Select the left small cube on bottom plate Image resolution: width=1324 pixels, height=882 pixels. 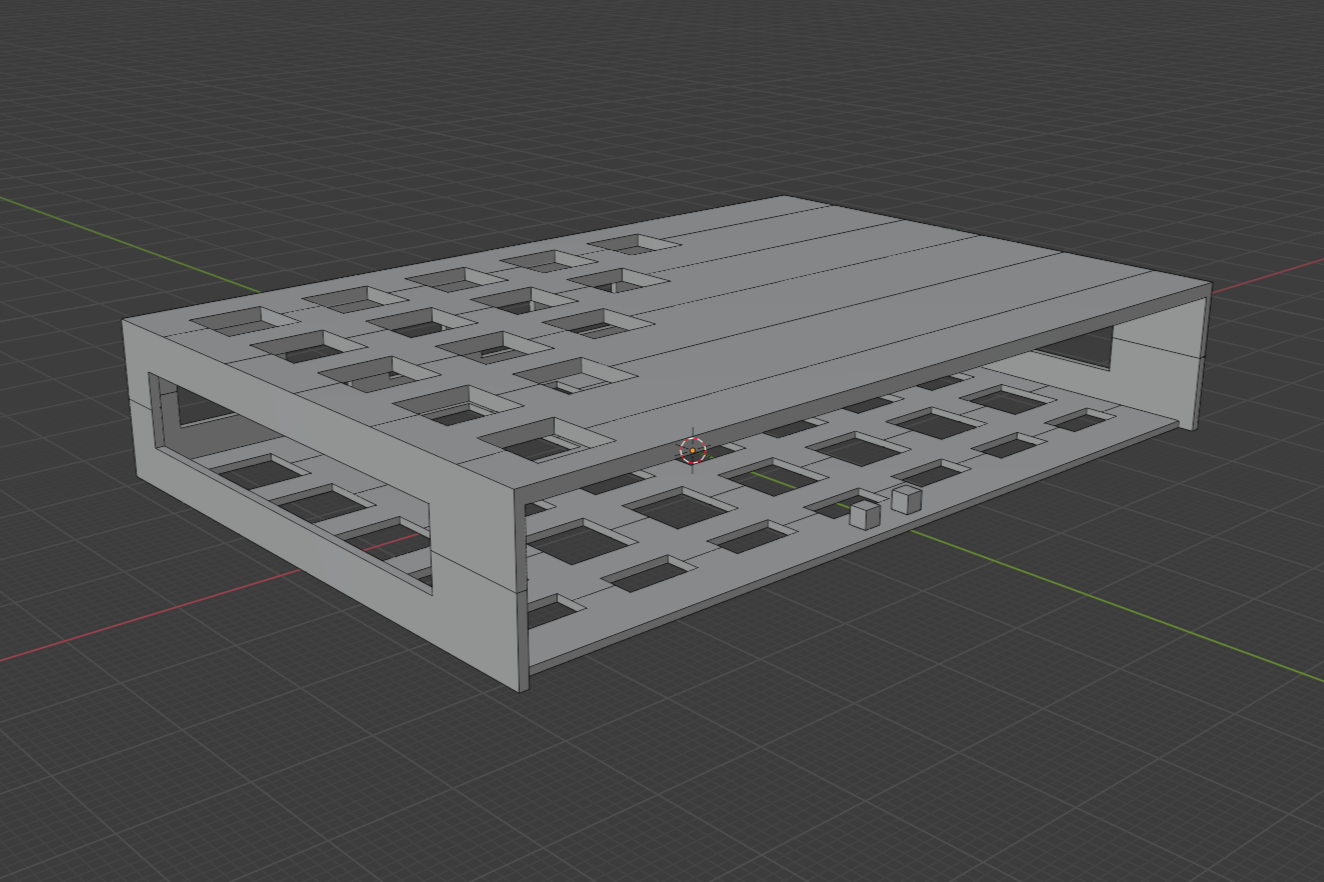coord(864,515)
